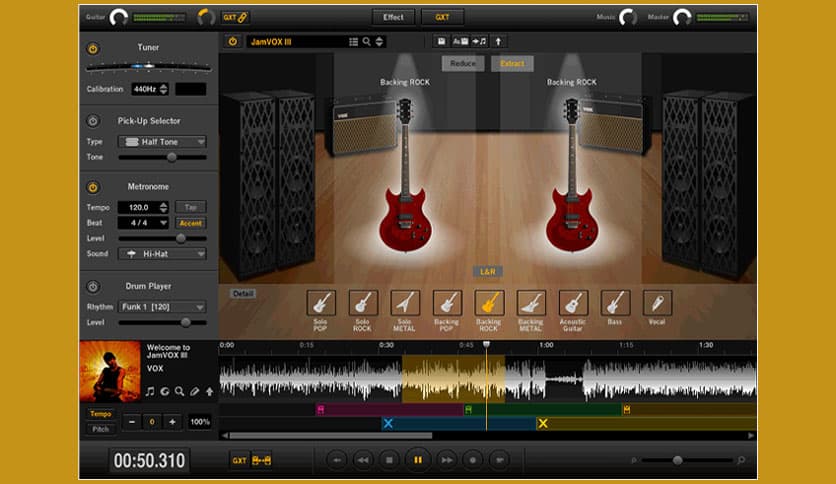Open the Rhythm Funk 1 [120] dropdown
The width and height of the screenshot is (836, 484).
pos(162,307)
